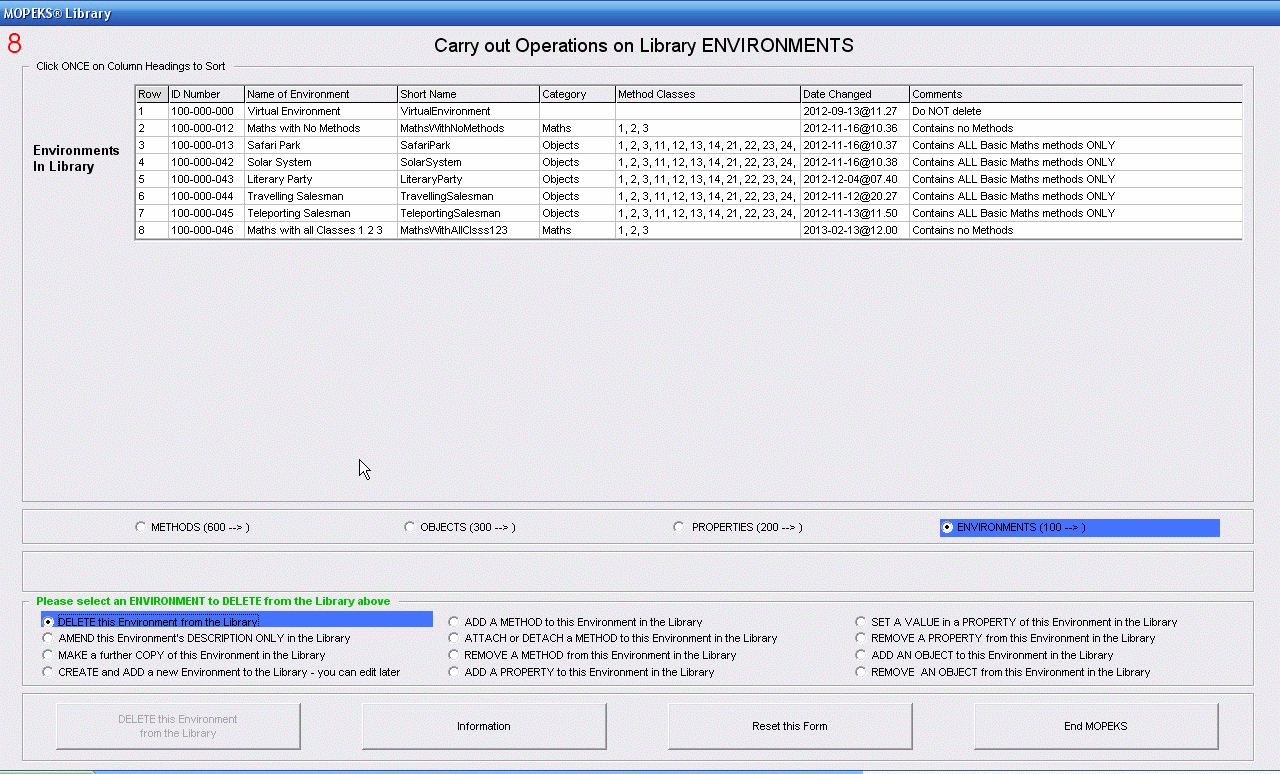Sort table by Row column heading
This screenshot has width=1280, height=774.
tap(152, 94)
